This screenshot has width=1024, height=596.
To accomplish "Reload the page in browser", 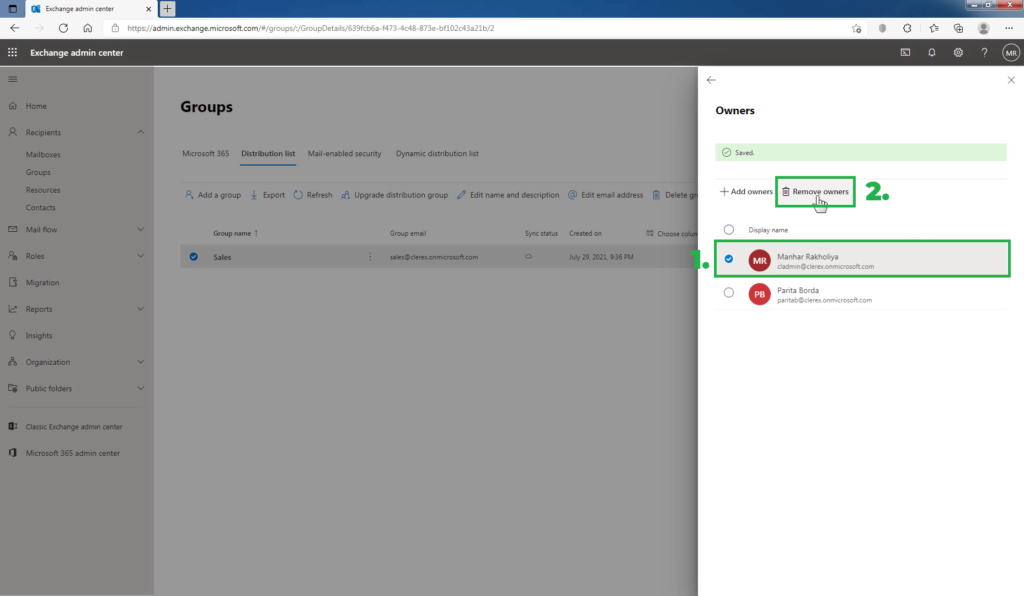I will [x=63, y=28].
